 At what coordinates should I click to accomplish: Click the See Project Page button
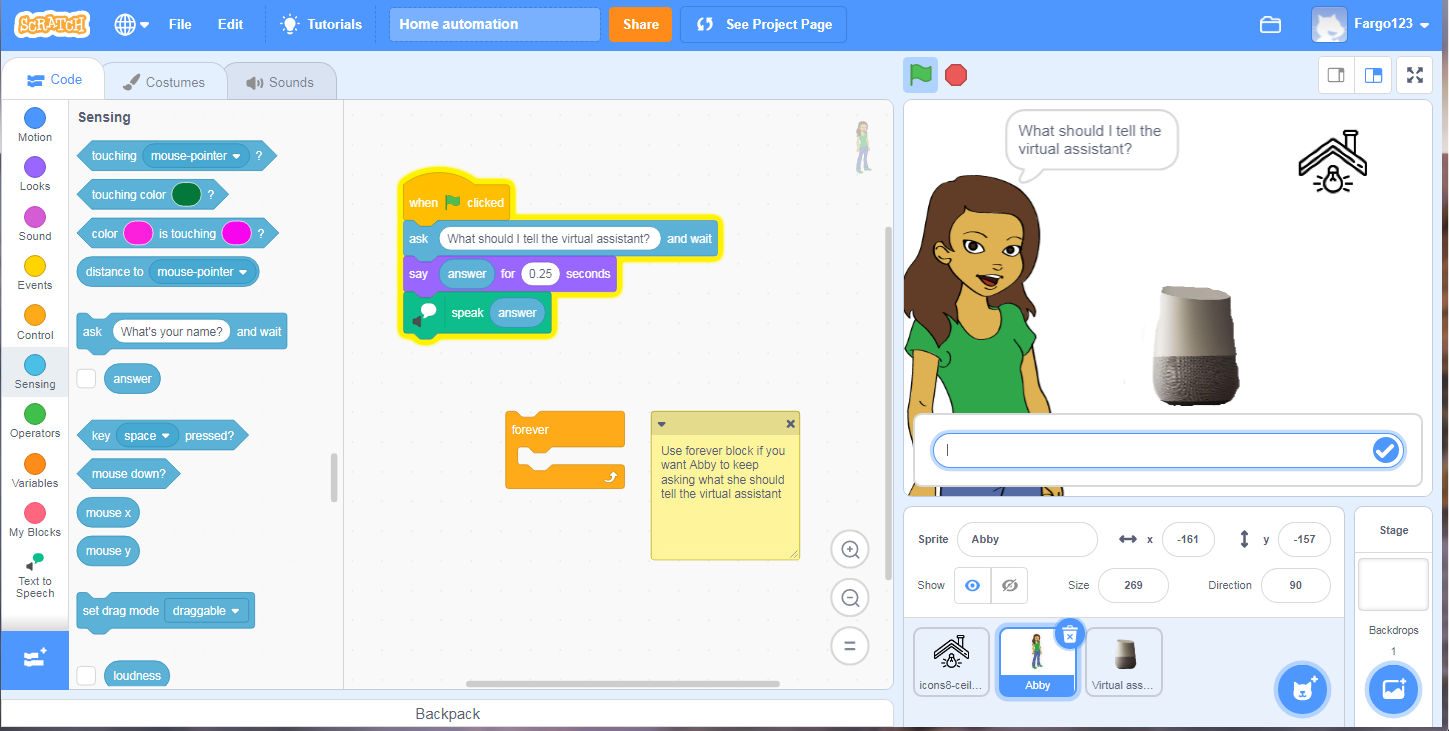coord(764,25)
